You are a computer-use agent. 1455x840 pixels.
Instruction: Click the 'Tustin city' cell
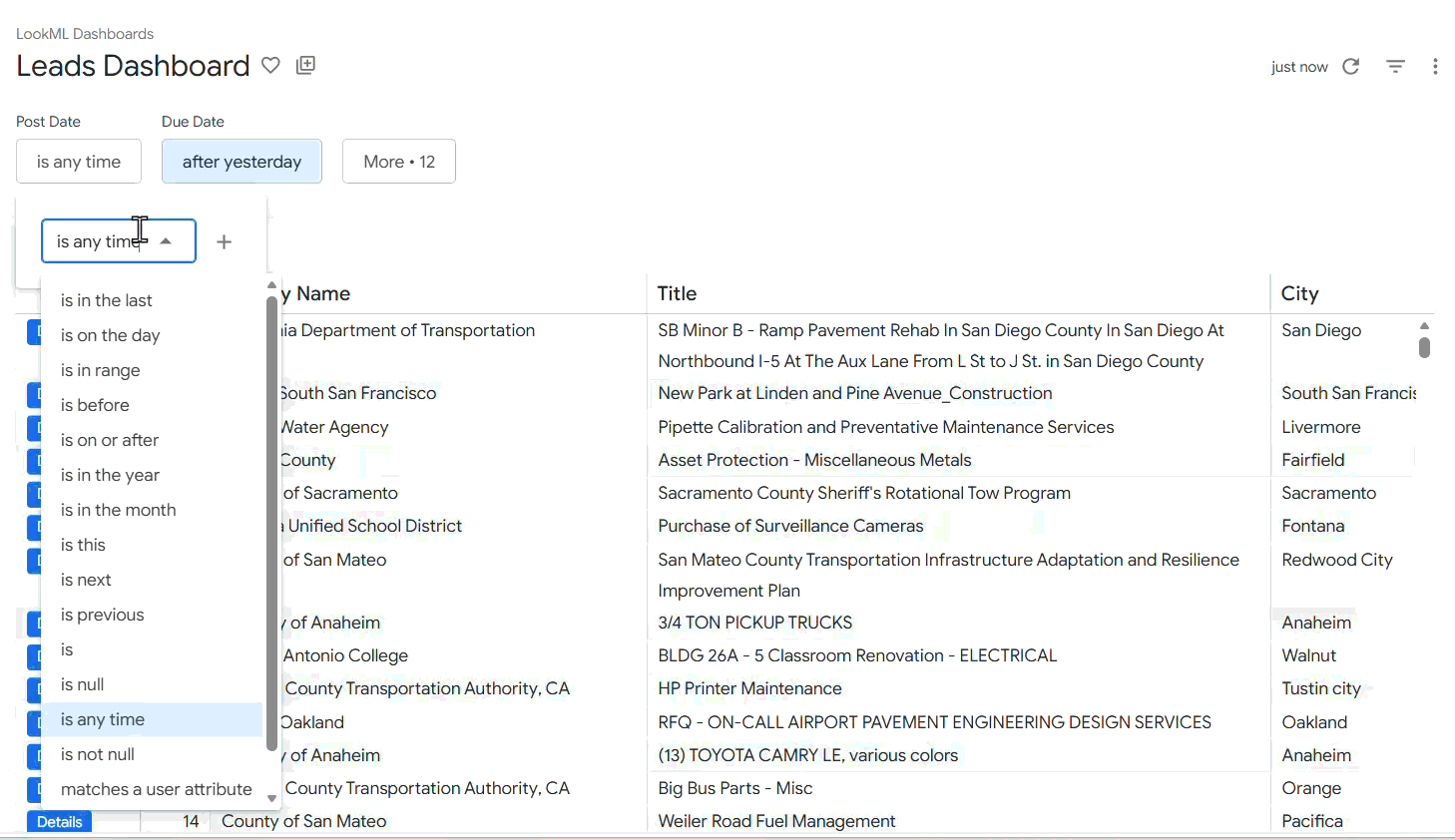[x=1321, y=688]
